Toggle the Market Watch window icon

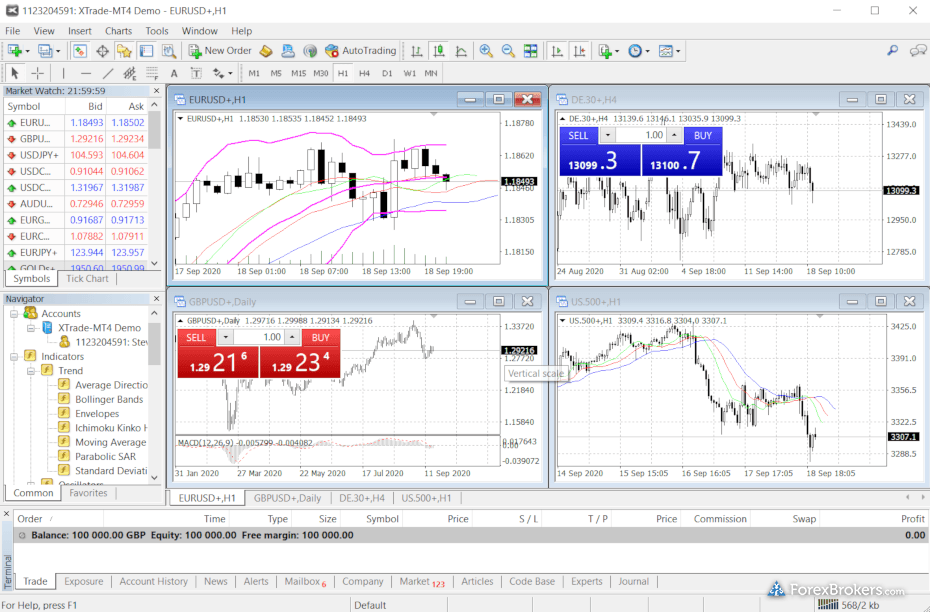coord(80,51)
